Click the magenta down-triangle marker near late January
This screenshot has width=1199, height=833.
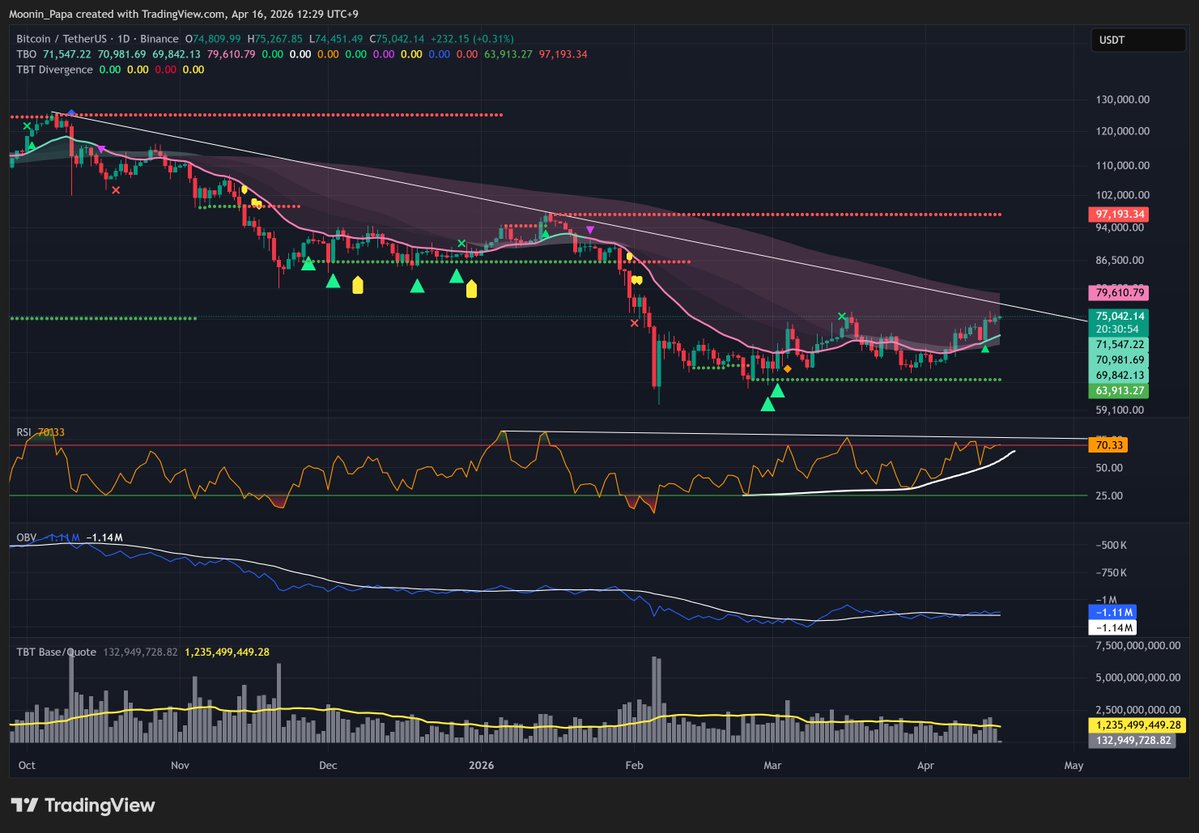(590, 230)
